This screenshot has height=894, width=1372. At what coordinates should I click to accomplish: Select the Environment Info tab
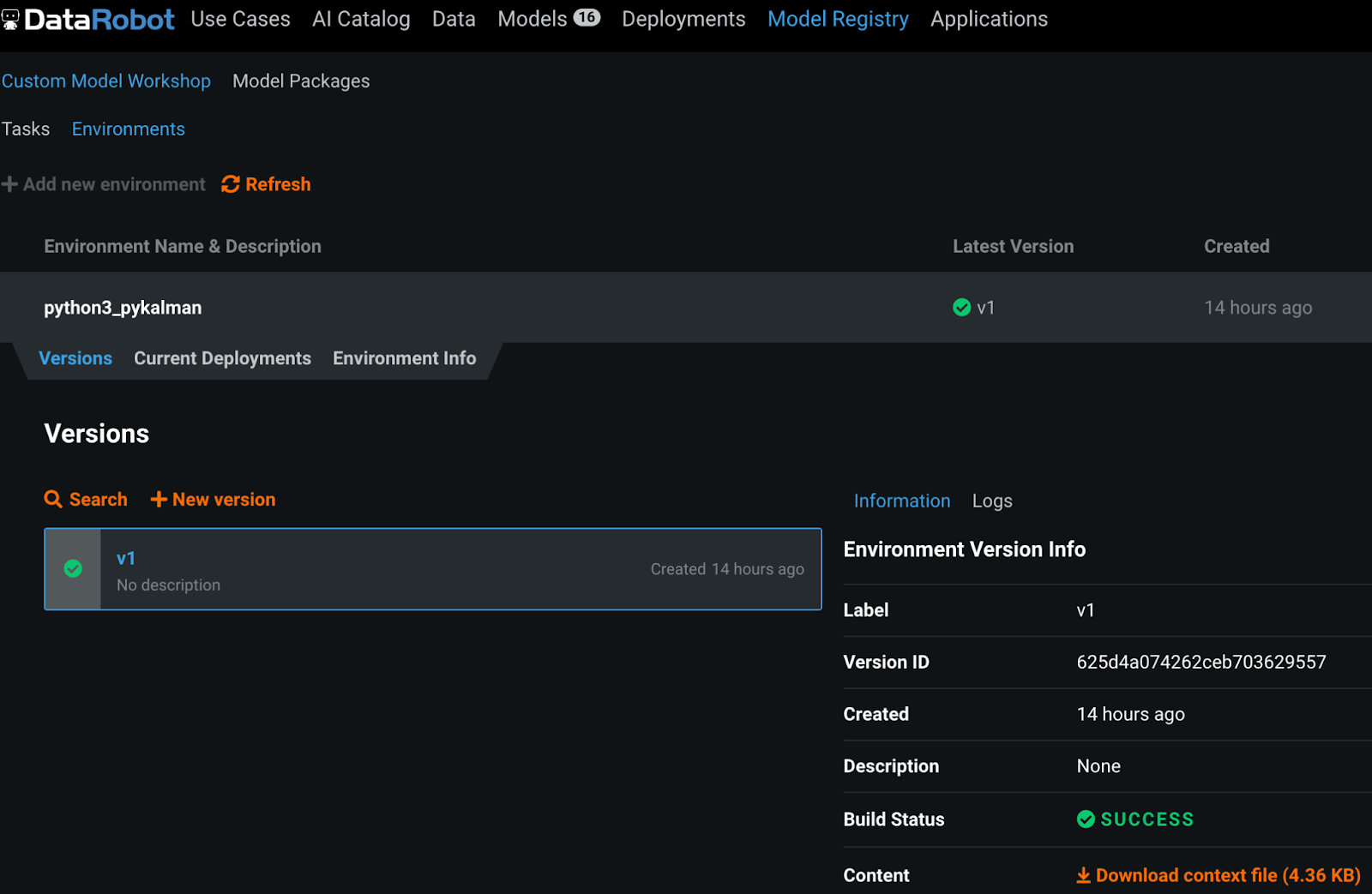[x=404, y=358]
